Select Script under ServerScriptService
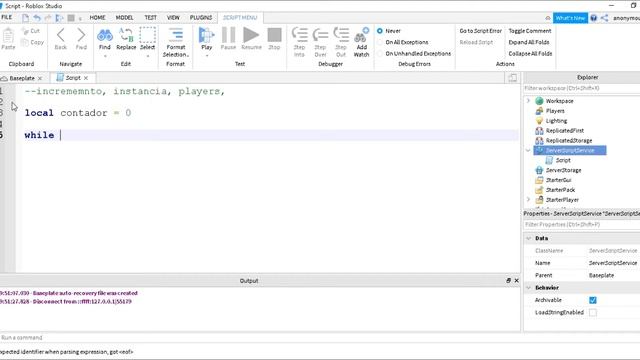The width and height of the screenshot is (640, 360). tap(563, 160)
